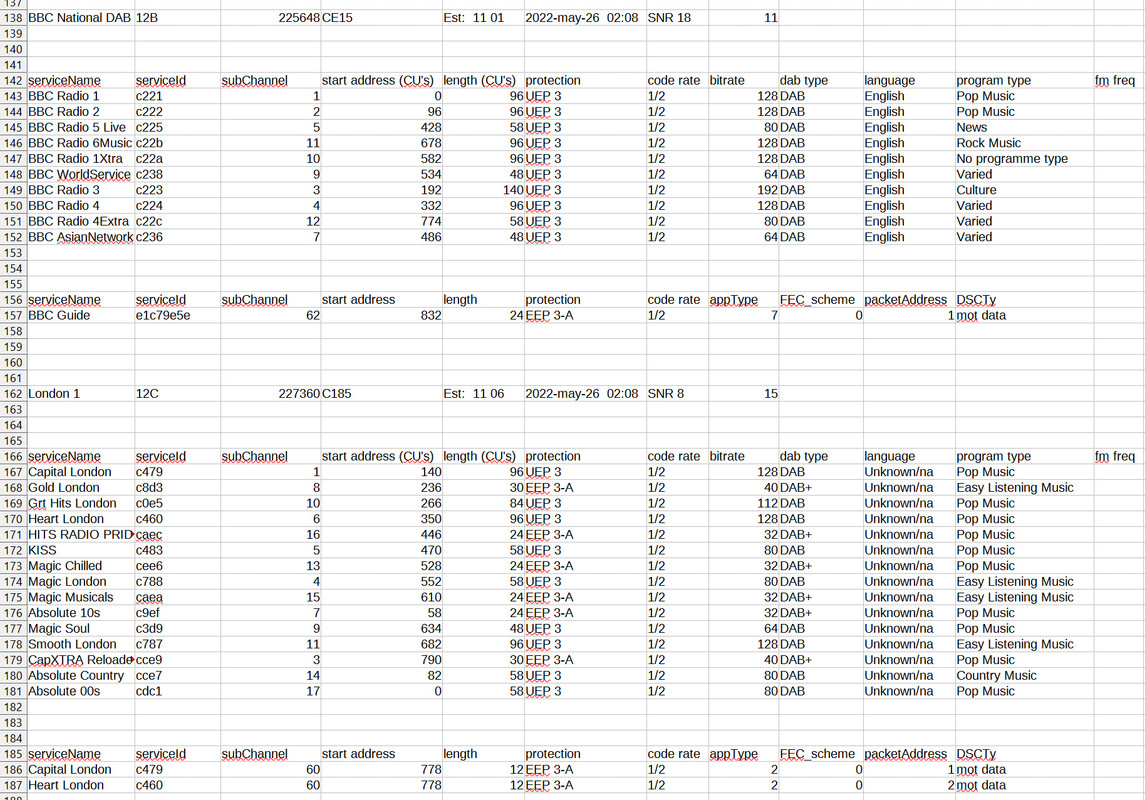1145x800 pixels.
Task: Select bitrate cell '112' for Grt Hits London
Action: pos(743,504)
